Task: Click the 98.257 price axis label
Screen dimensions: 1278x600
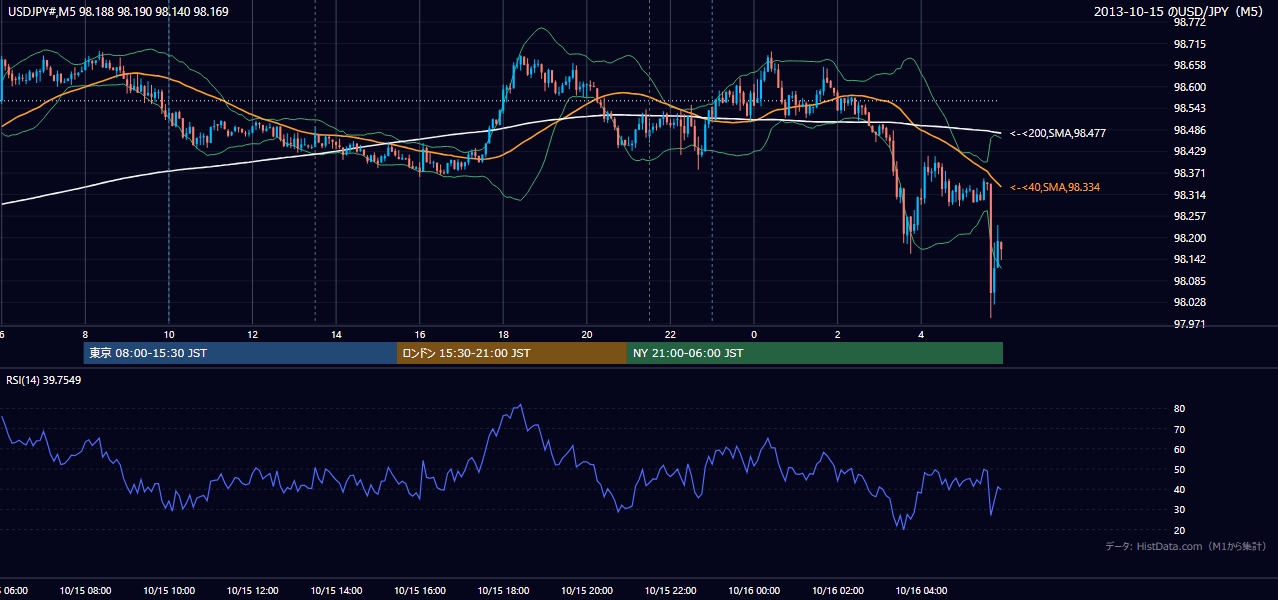Action: pos(1188,216)
